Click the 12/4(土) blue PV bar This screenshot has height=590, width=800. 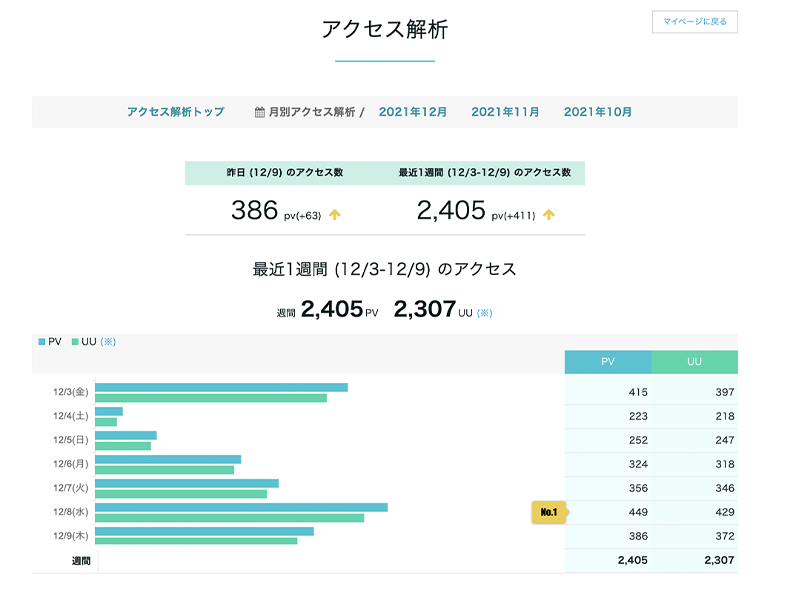pos(109,411)
